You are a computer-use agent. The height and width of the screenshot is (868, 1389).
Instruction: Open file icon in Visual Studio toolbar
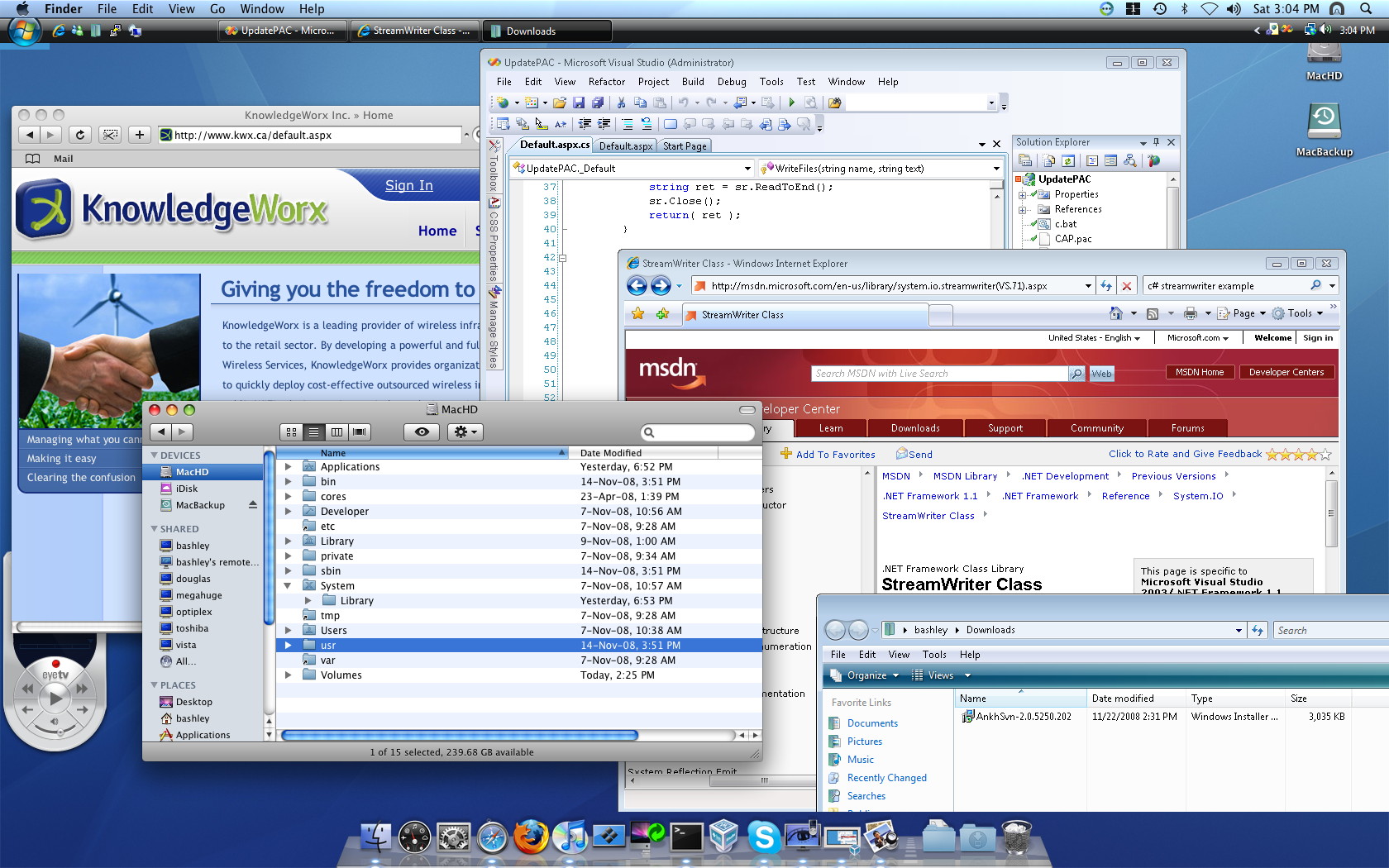coord(560,103)
